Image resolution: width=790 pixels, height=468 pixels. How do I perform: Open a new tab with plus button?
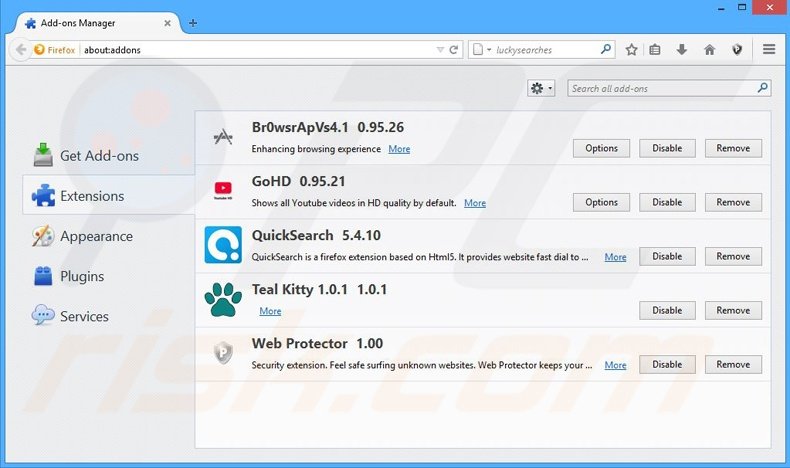[x=193, y=23]
